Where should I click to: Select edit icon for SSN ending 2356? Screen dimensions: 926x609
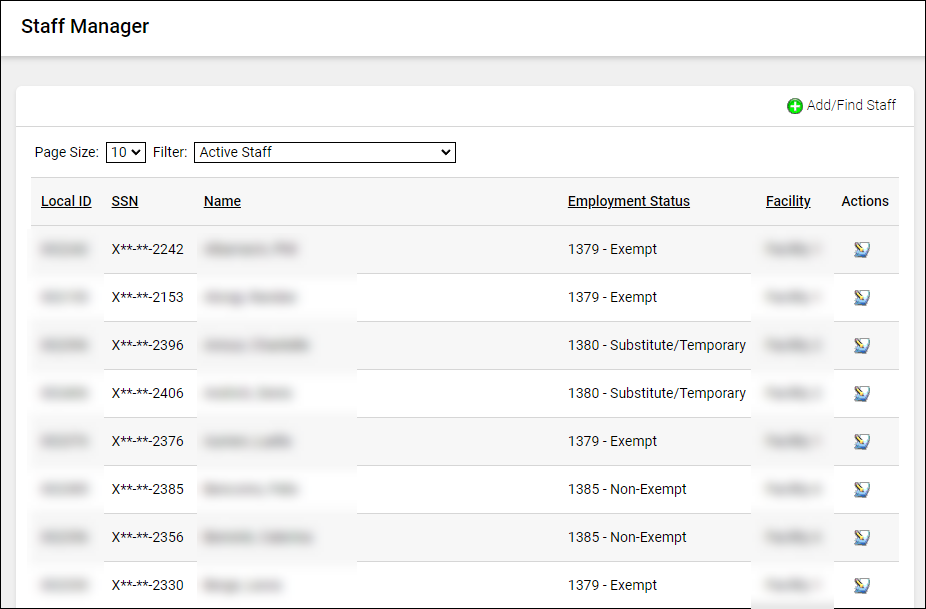coord(861,538)
